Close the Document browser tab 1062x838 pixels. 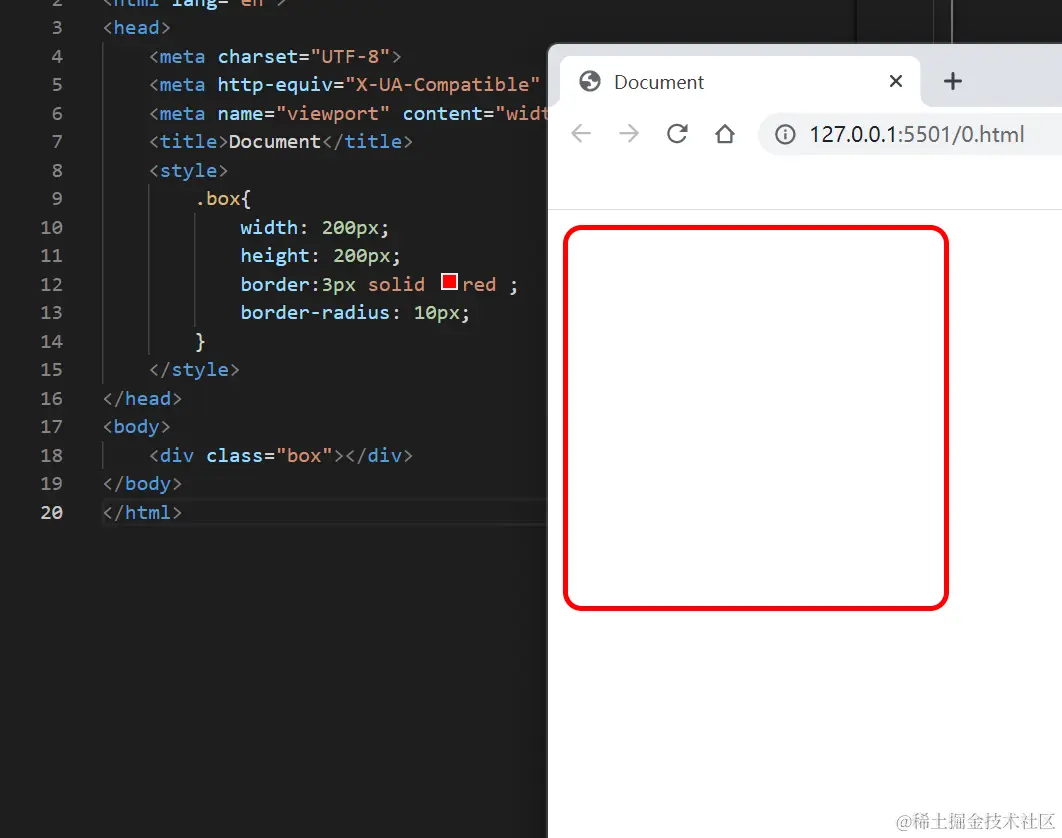click(895, 81)
